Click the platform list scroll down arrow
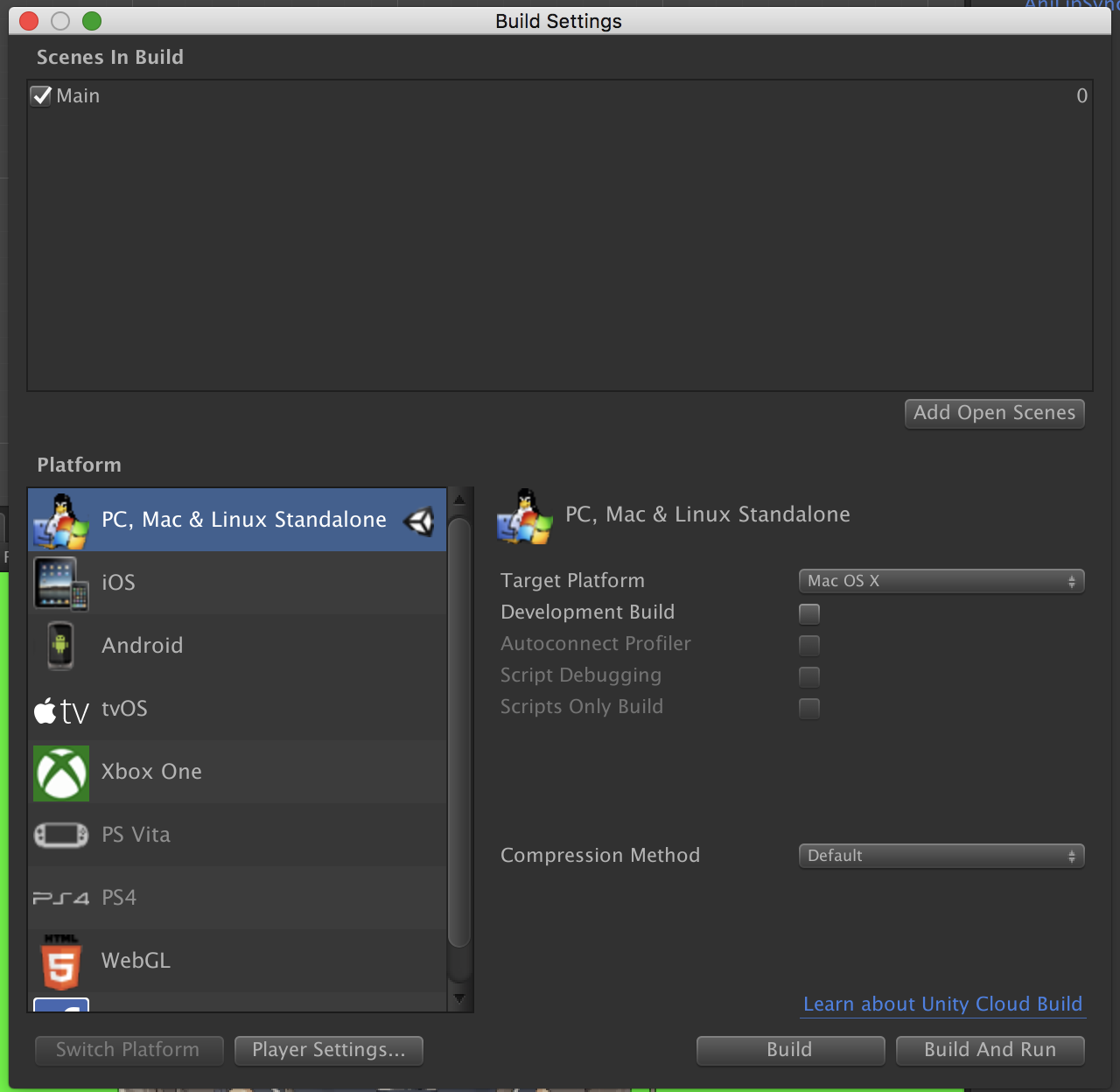This screenshot has width=1120, height=1092. click(x=459, y=998)
